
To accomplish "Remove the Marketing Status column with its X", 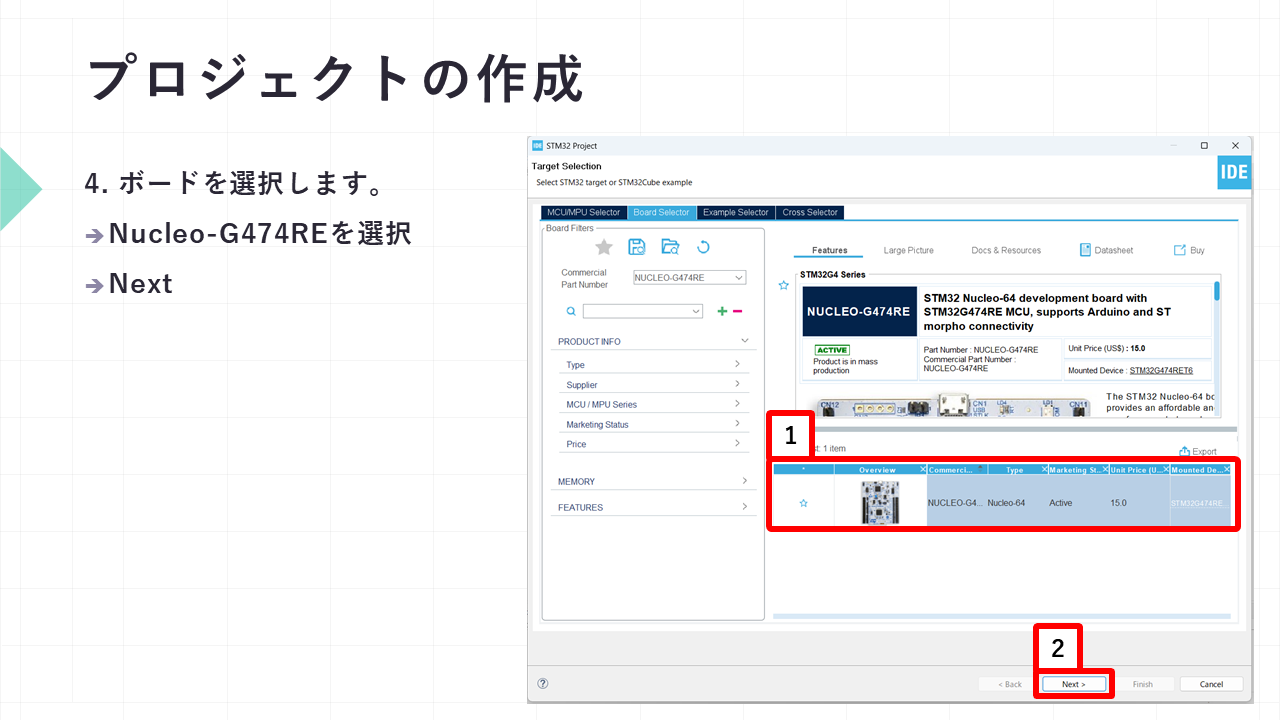I will point(1105,469).
